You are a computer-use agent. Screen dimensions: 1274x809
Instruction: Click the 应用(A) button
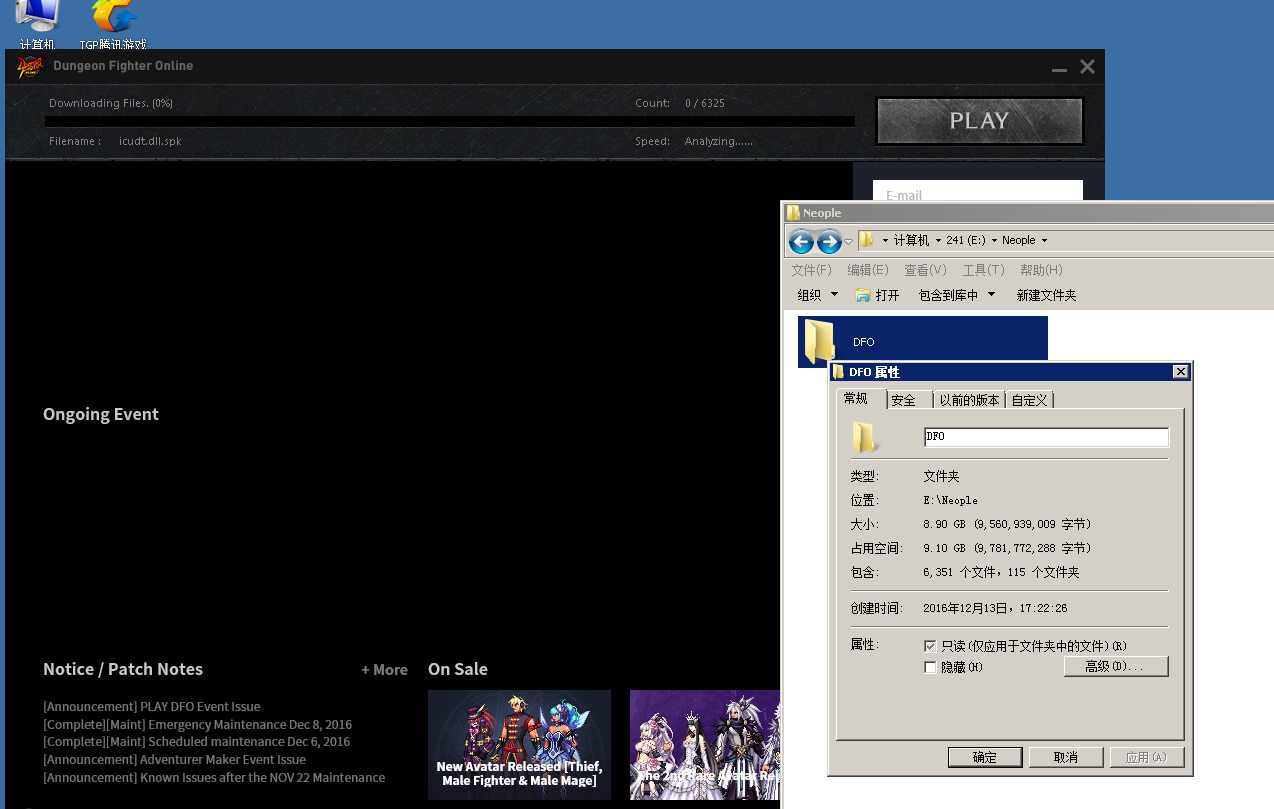click(x=1146, y=757)
